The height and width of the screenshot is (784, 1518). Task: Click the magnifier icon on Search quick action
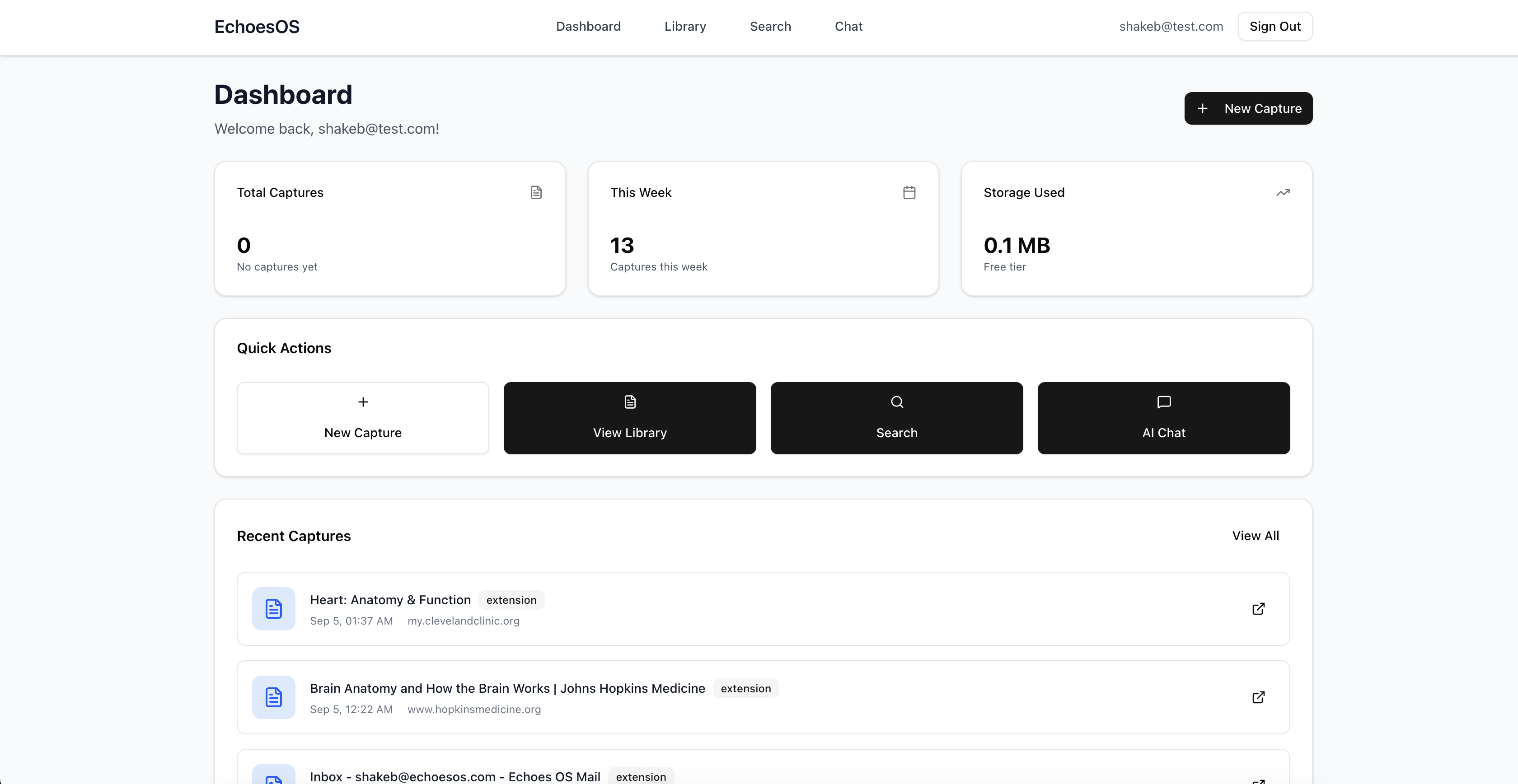coord(897,402)
